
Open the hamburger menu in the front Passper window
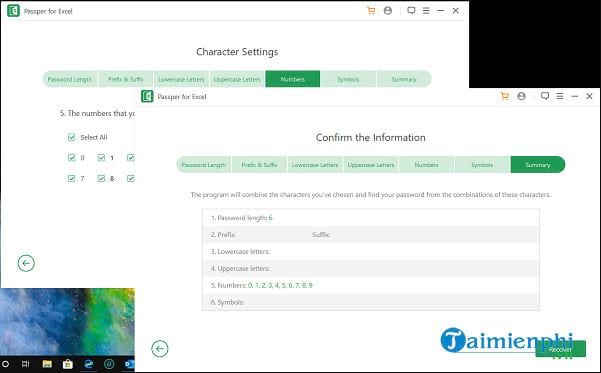pos(560,96)
